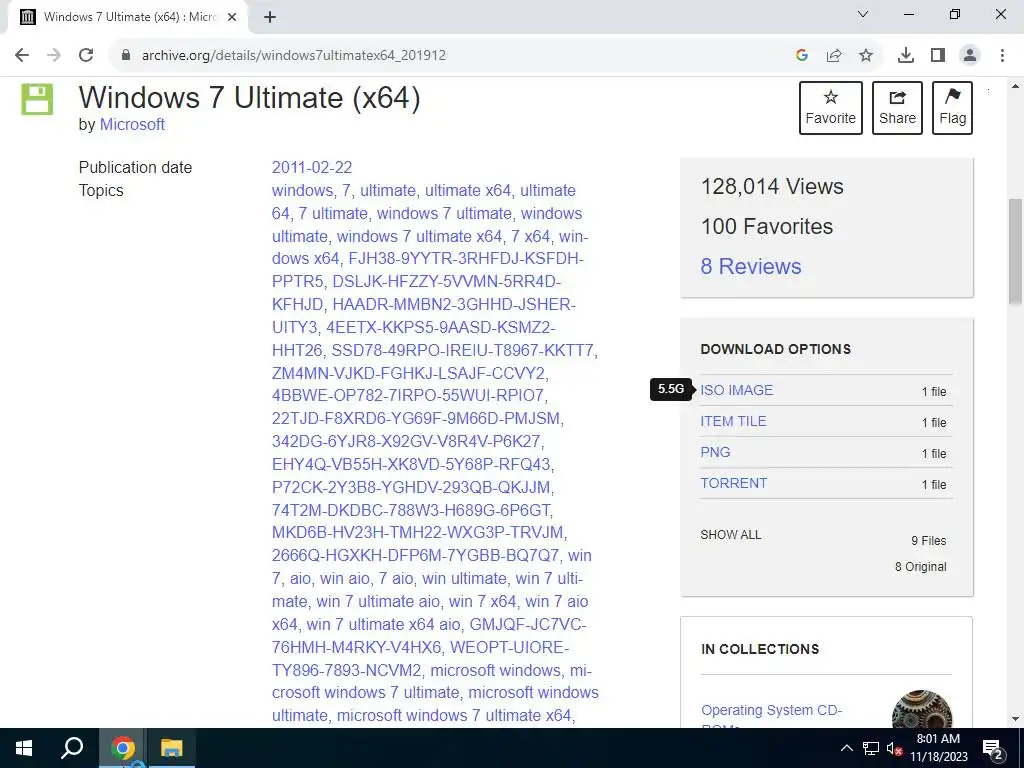Close the Windows 7 Ultimate tab

[x=232, y=17]
